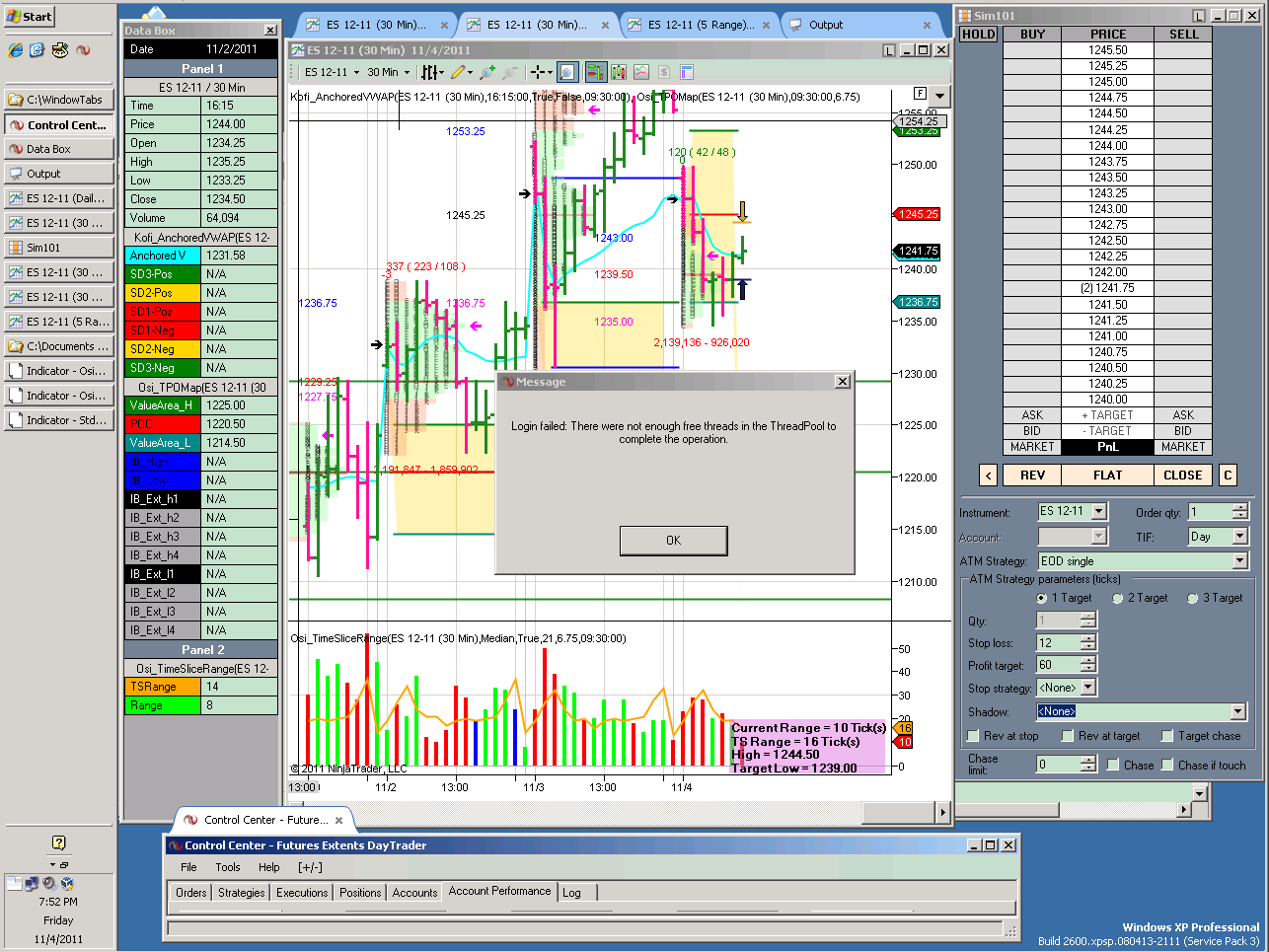
Task: Click the chart Properties icon
Action: coord(687,72)
